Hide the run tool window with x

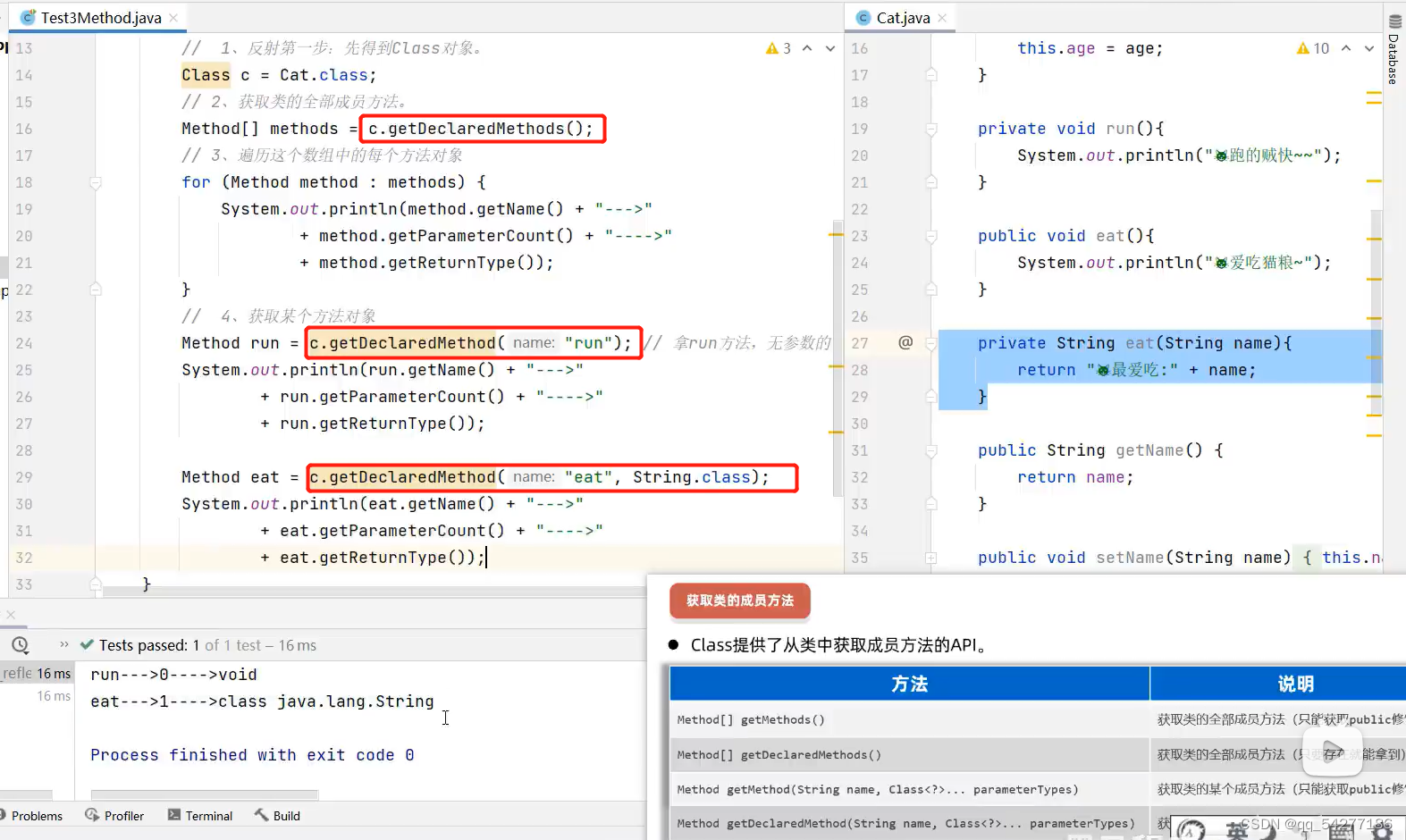click(x=11, y=615)
